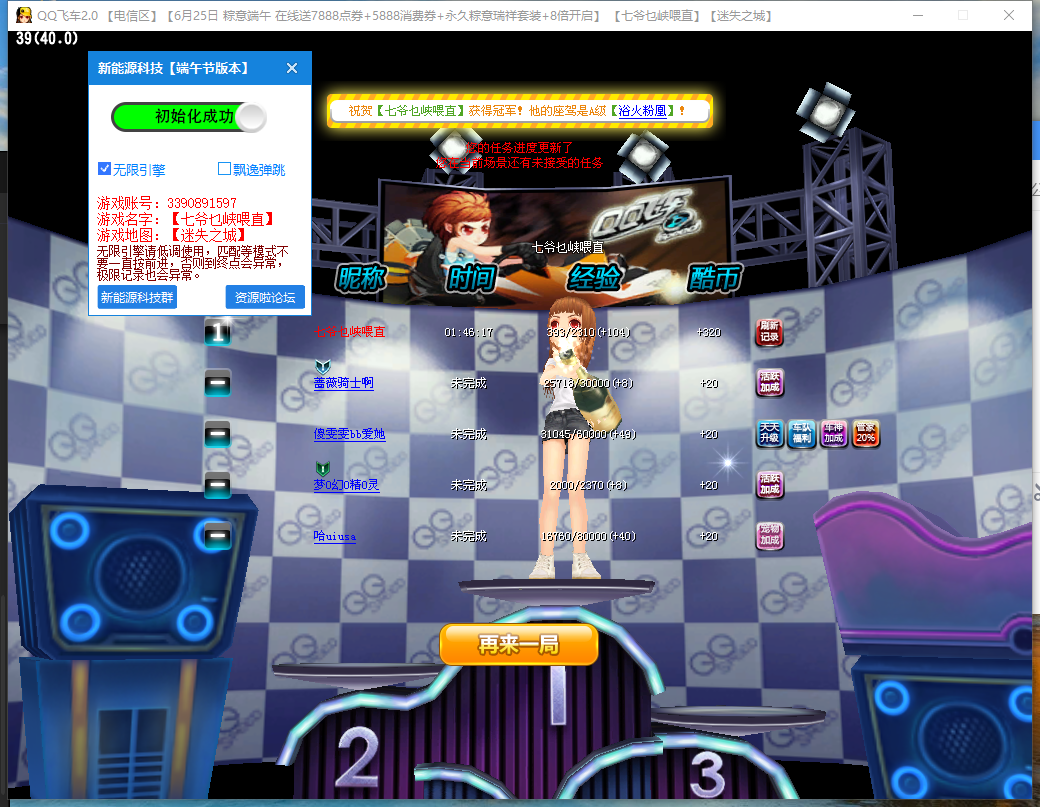
Task: Click the team emblem above 蔷薇骑士啊
Action: 322,367
